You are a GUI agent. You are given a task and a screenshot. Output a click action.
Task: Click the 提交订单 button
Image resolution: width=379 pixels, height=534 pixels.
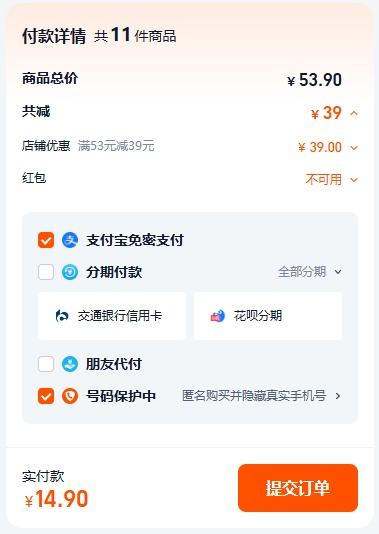[298, 488]
